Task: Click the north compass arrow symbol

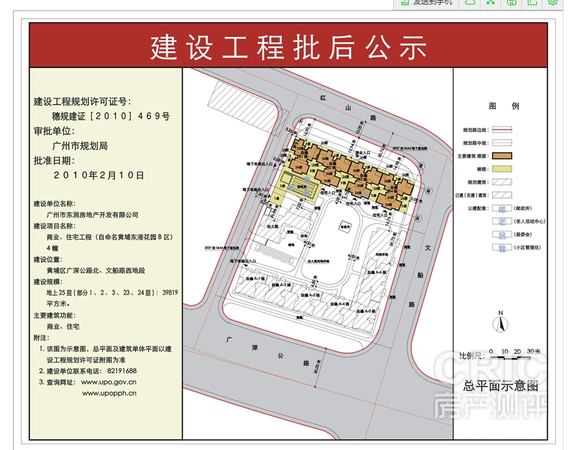Action: 500,323
